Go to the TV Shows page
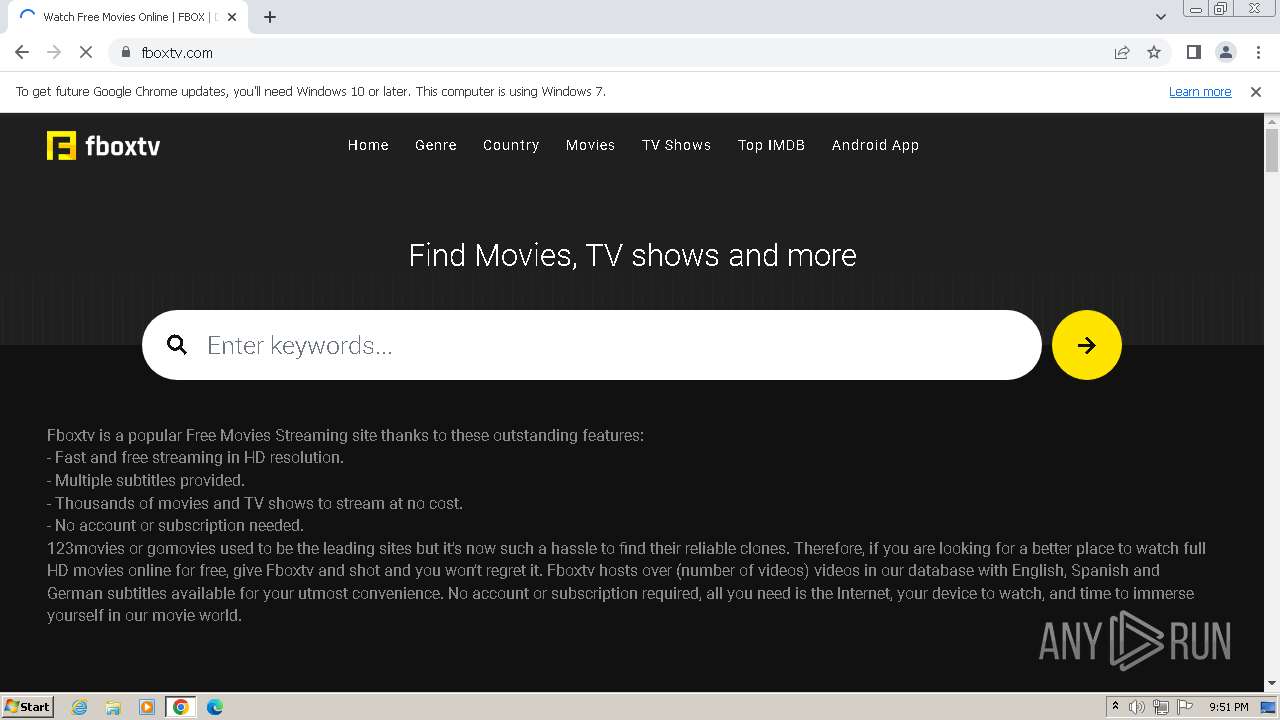 676,145
